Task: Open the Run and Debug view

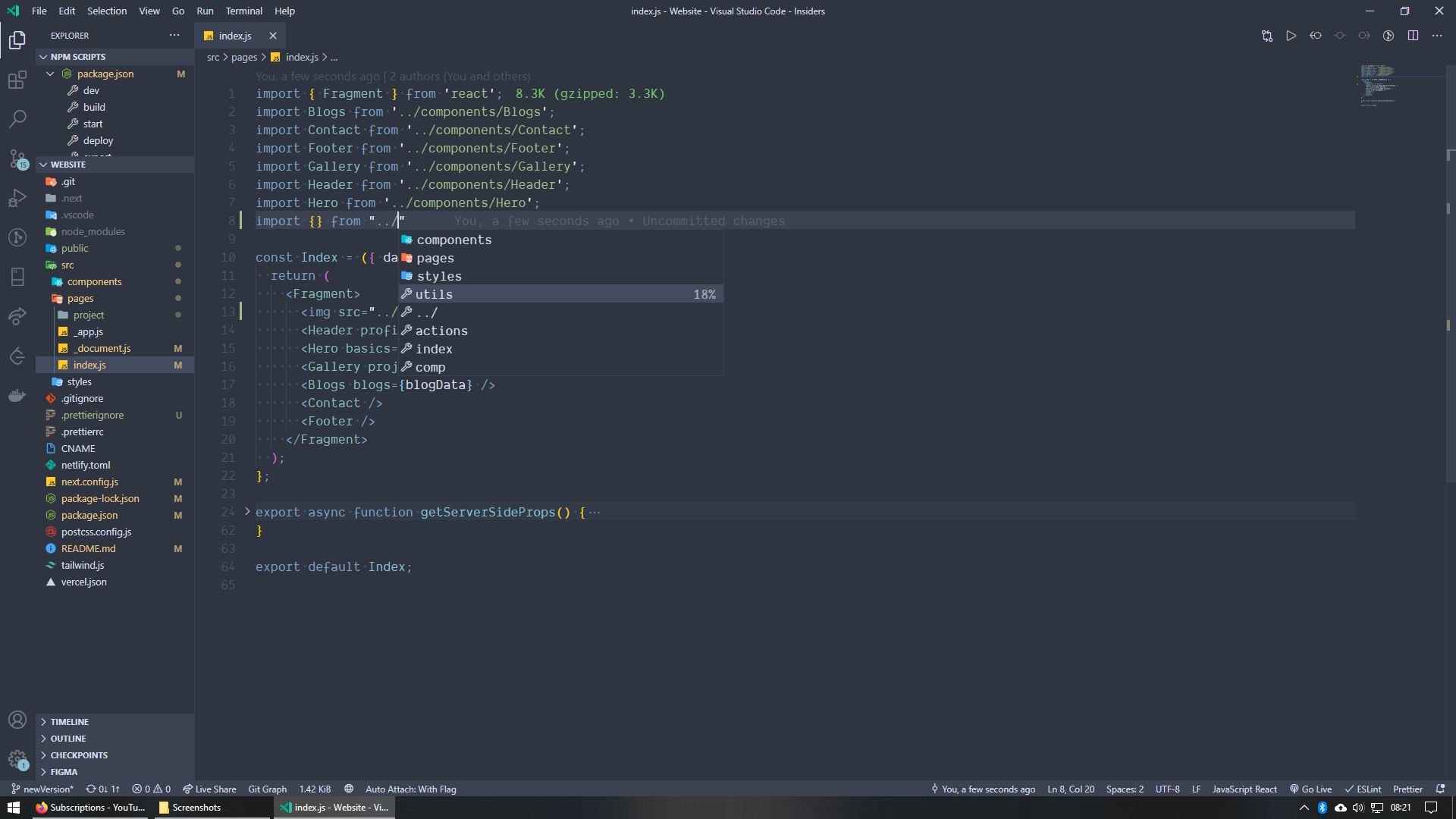Action: pos(17,198)
